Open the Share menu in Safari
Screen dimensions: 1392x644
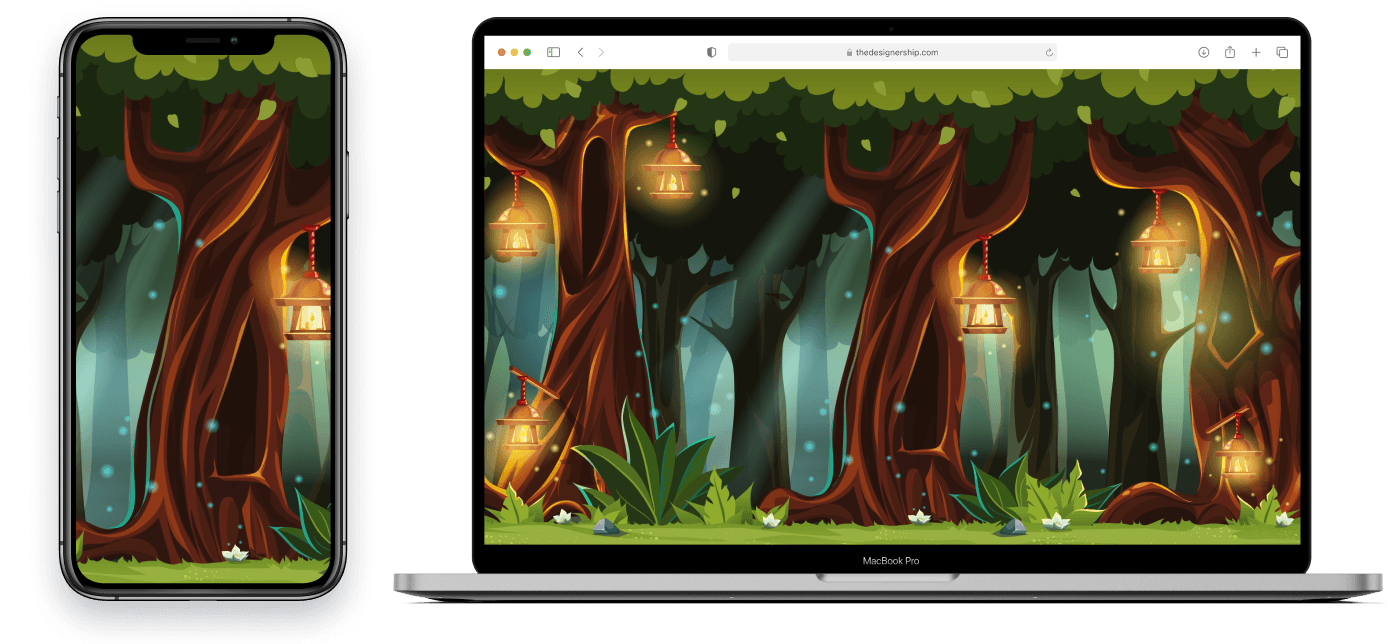tap(1230, 52)
